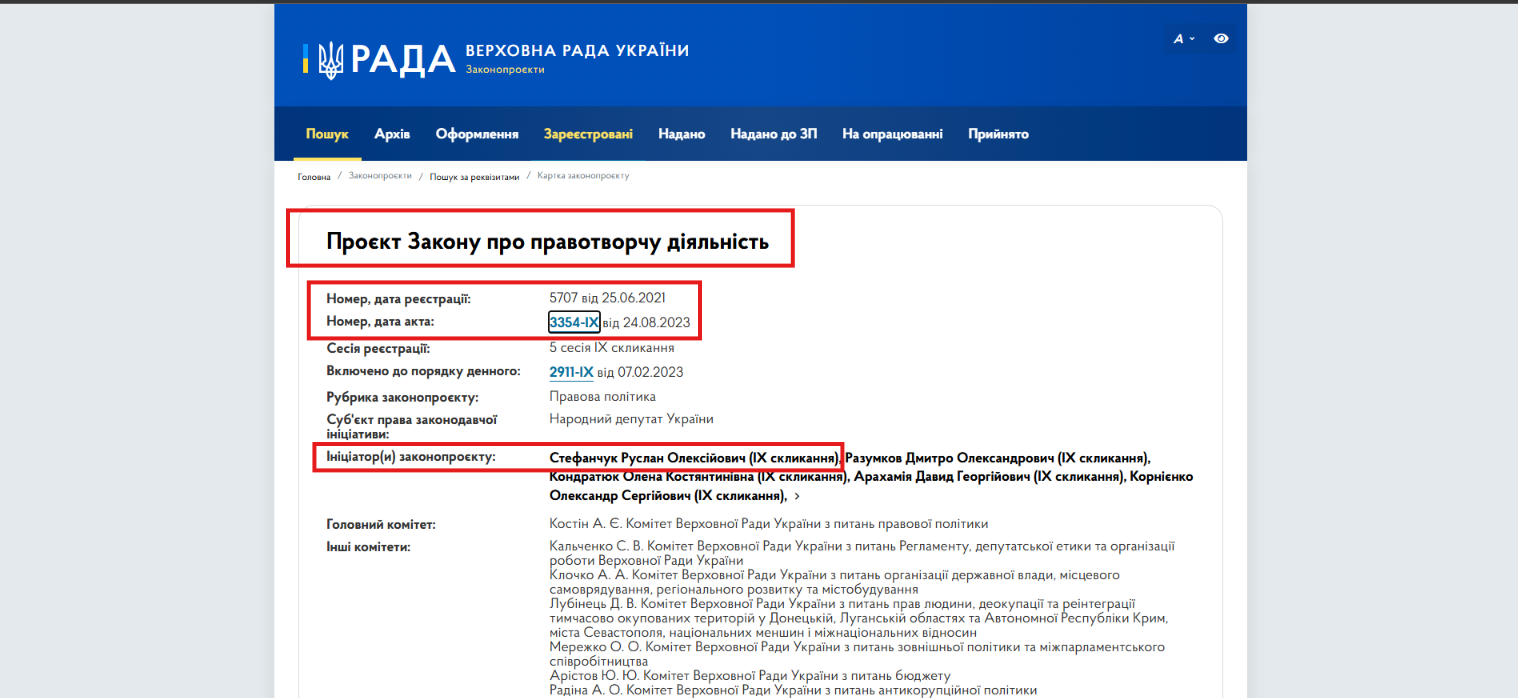Open the Прийнято section
The image size is (1518, 698).
pos(998,134)
